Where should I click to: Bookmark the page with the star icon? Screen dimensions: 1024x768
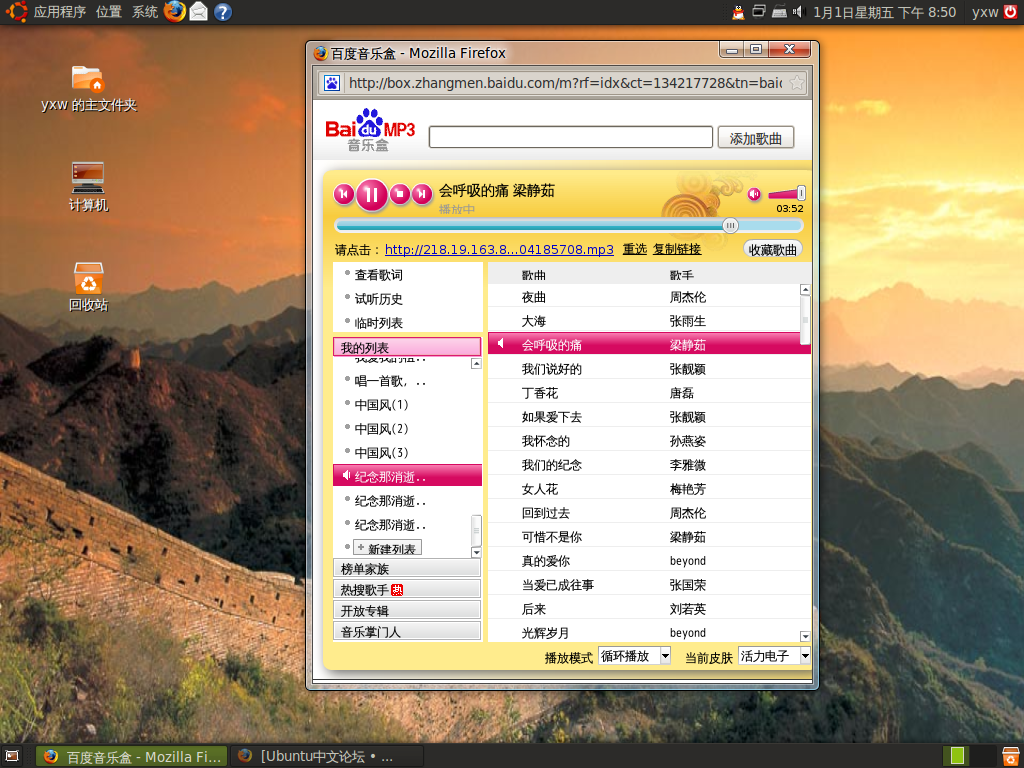click(797, 83)
